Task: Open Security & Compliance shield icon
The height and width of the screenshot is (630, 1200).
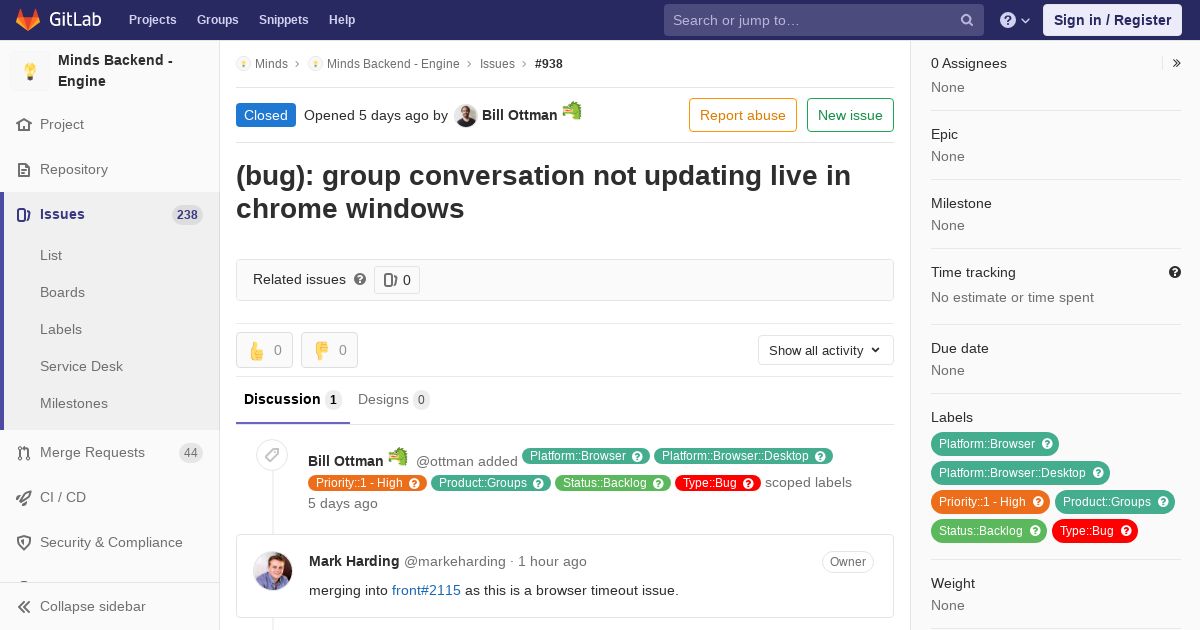Action: tap(24, 543)
